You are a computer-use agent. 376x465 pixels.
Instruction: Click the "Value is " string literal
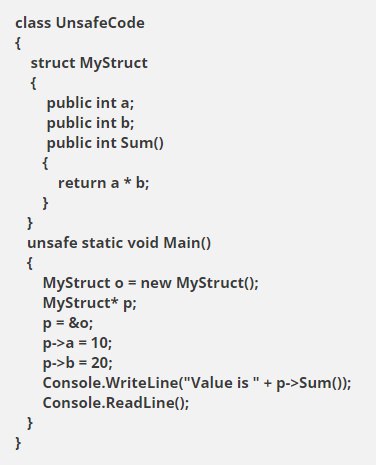click(x=221, y=382)
